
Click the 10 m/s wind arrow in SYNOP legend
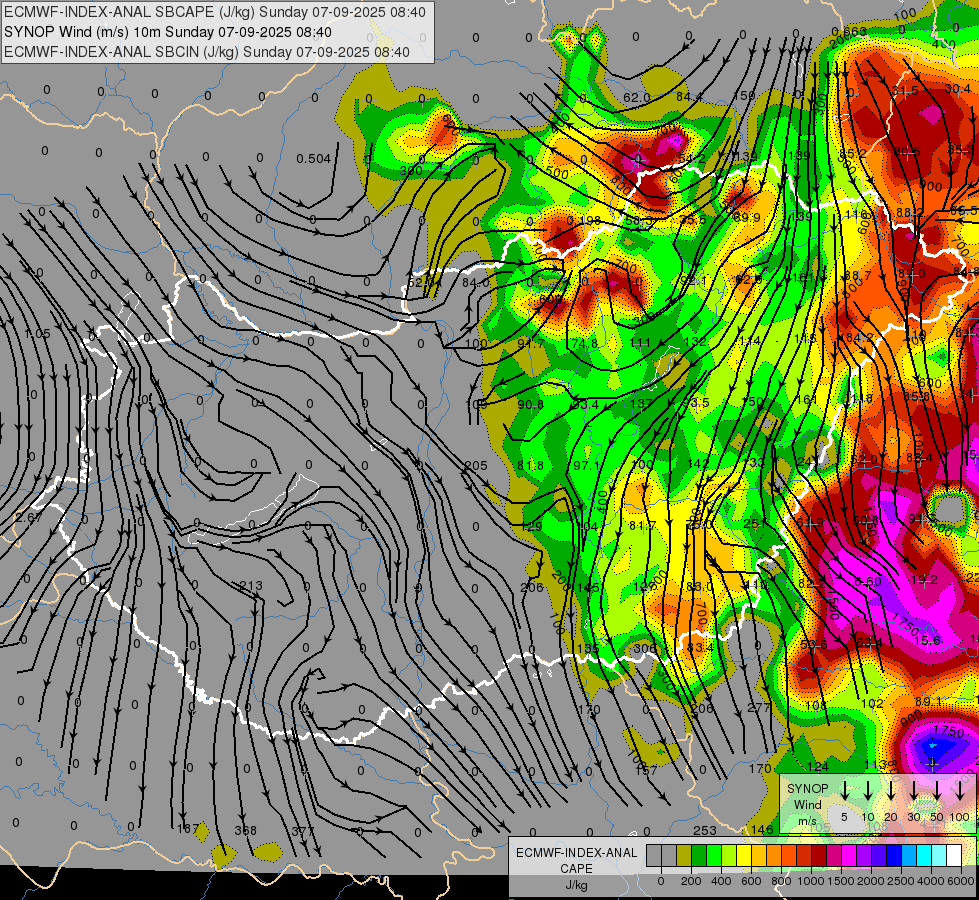pyautogui.click(x=868, y=791)
